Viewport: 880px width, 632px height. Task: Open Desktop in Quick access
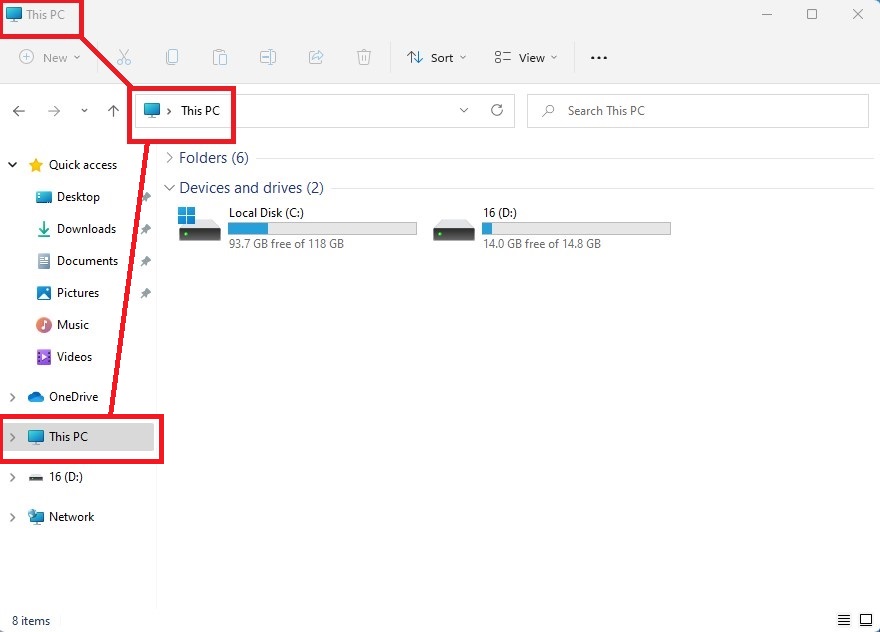79,197
